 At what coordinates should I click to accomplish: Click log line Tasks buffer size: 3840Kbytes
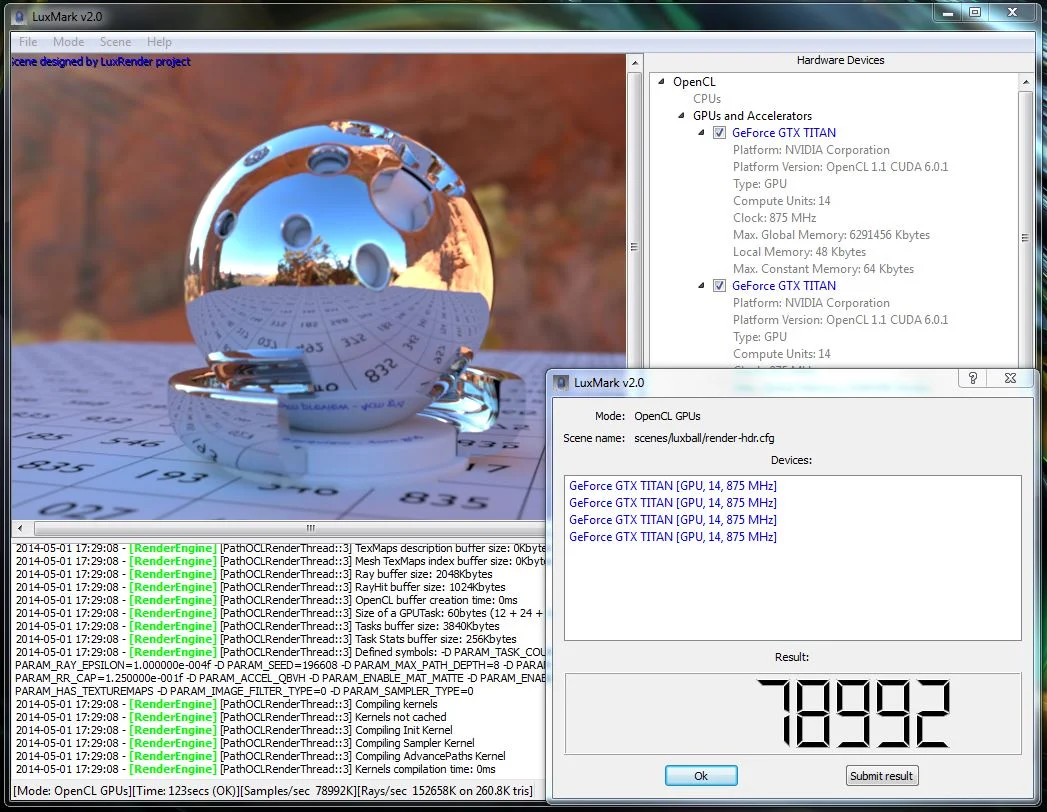click(x=258, y=626)
